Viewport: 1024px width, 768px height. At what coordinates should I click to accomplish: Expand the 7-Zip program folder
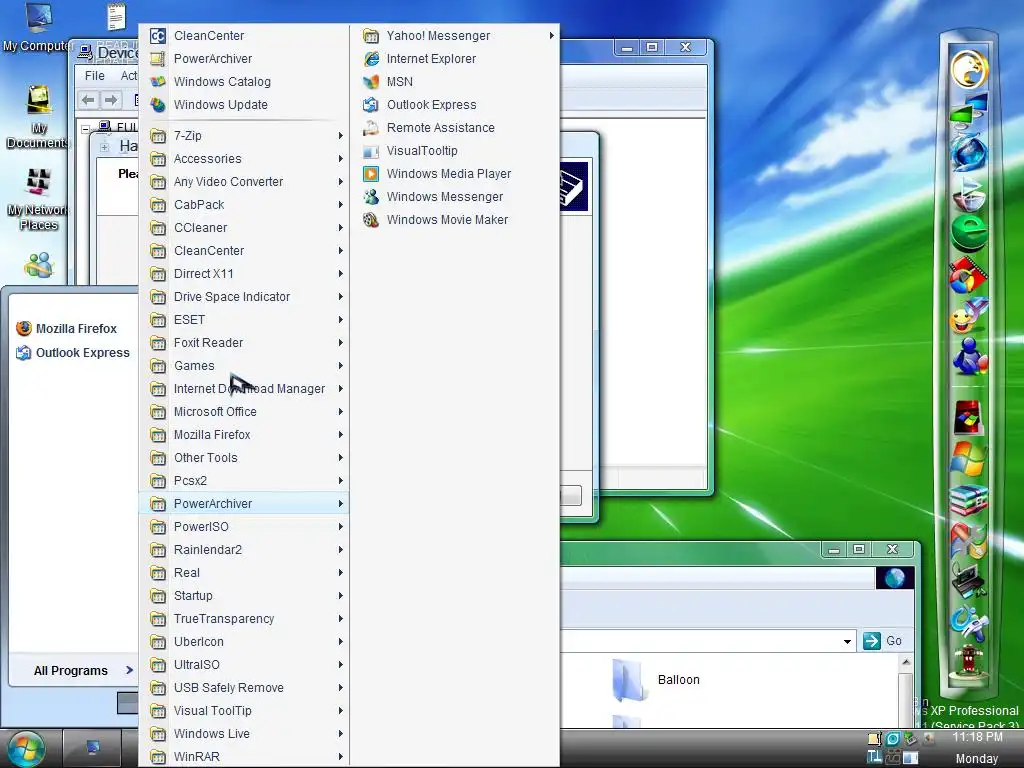(244, 136)
